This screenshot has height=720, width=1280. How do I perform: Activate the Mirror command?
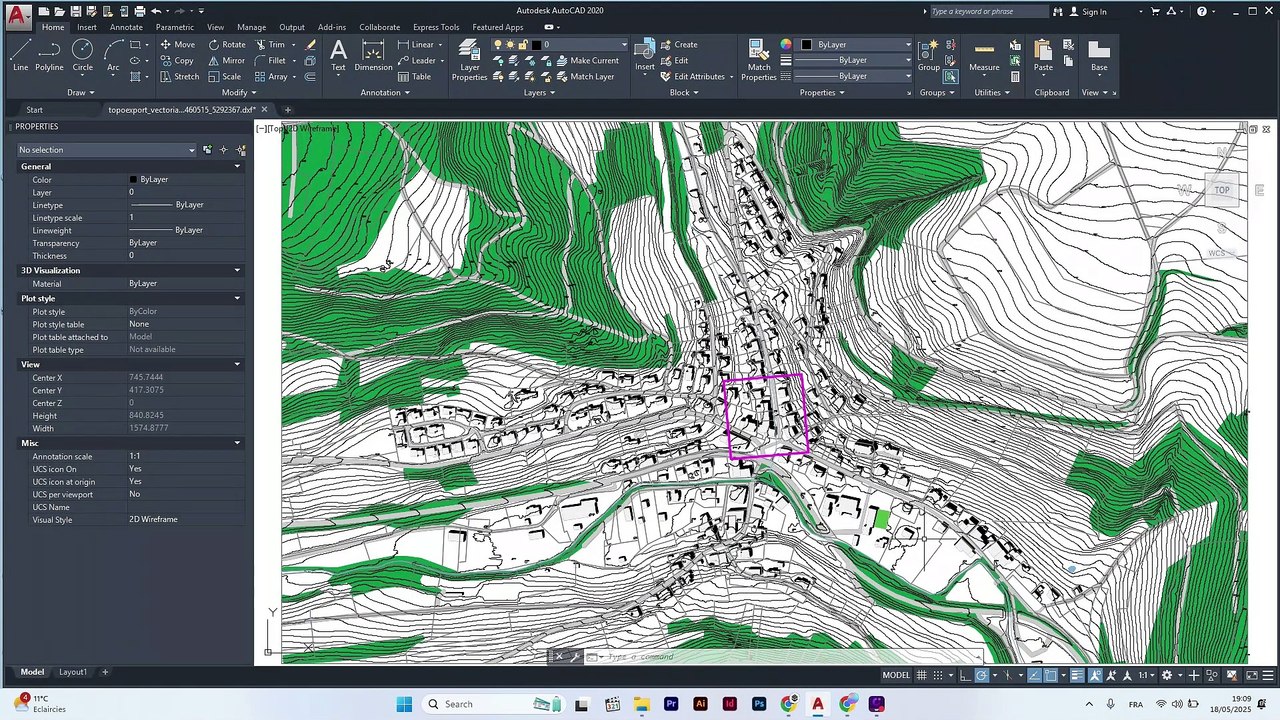tap(226, 61)
